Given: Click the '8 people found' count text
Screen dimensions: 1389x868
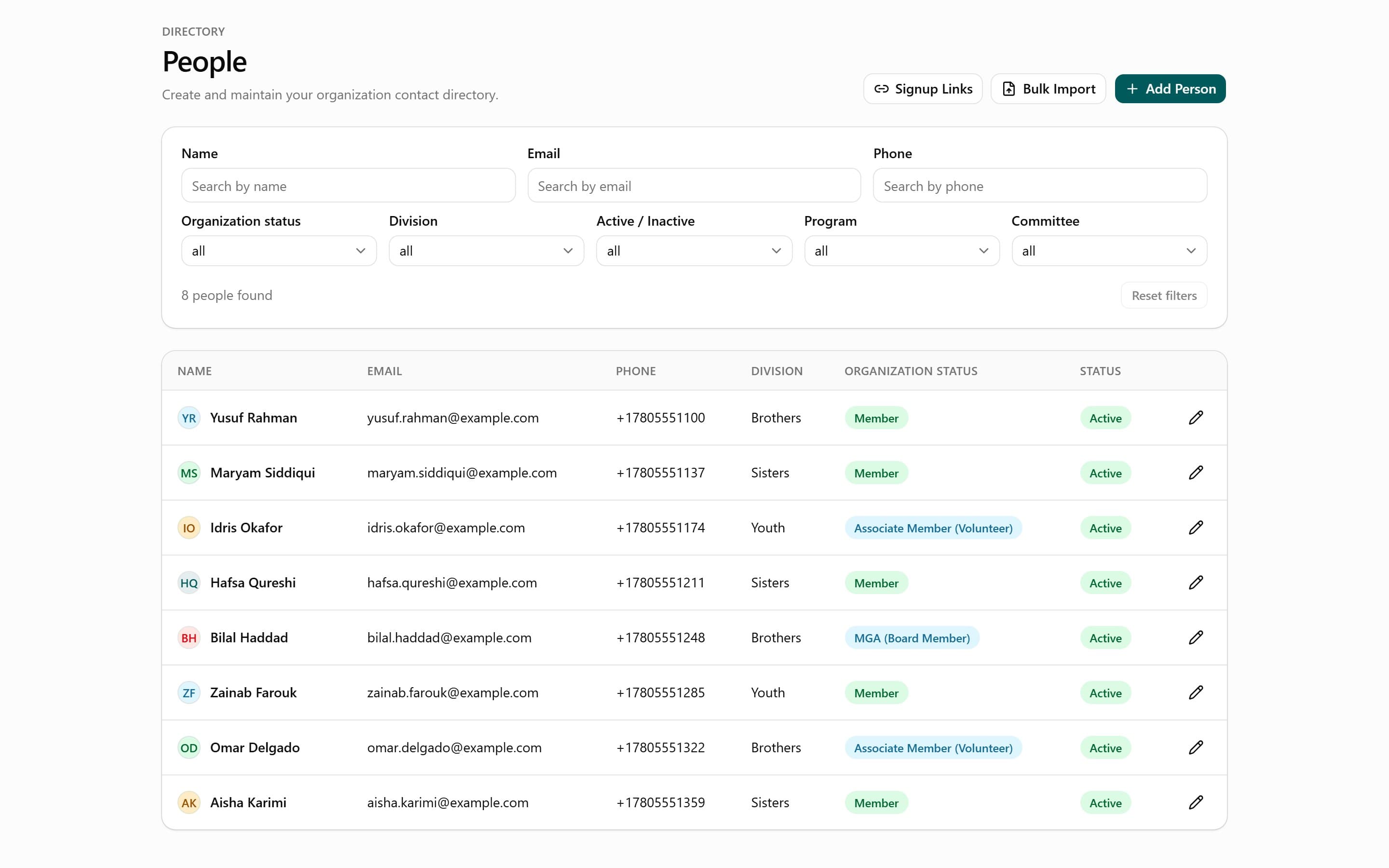Looking at the screenshot, I should point(227,295).
